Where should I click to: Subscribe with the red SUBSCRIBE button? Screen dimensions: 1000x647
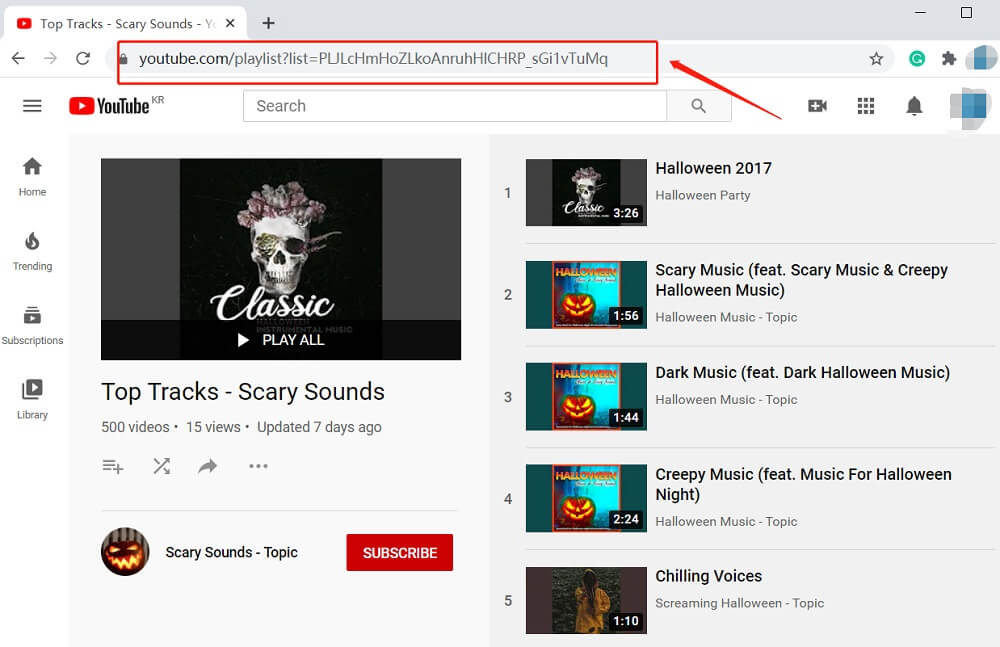(x=400, y=553)
